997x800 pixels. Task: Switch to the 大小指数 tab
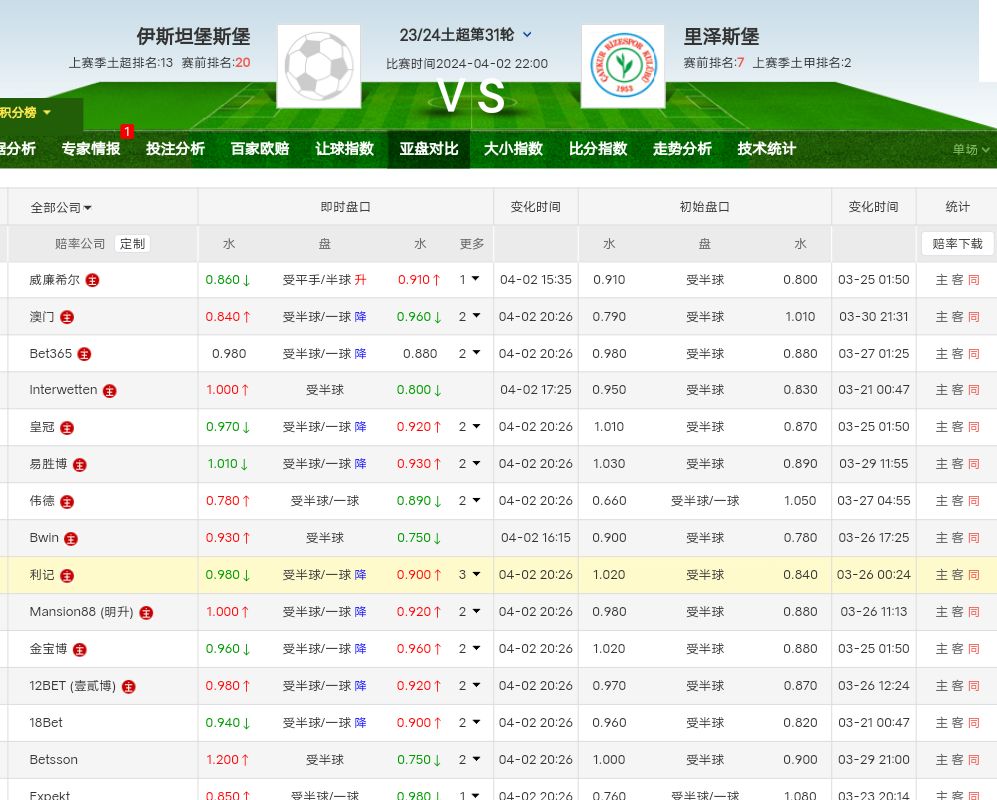(x=513, y=149)
